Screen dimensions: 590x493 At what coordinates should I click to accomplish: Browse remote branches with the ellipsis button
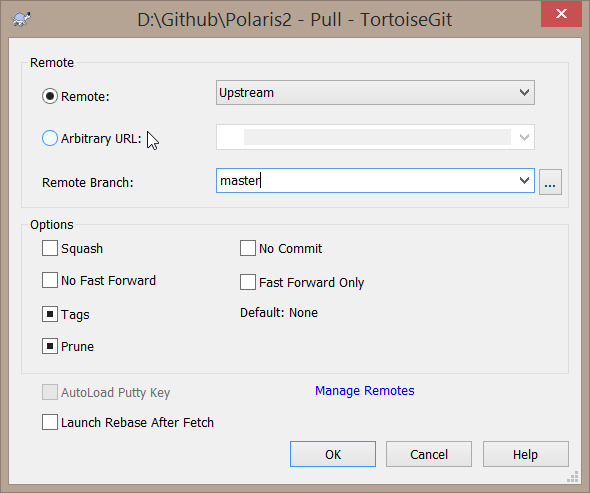[x=550, y=182]
